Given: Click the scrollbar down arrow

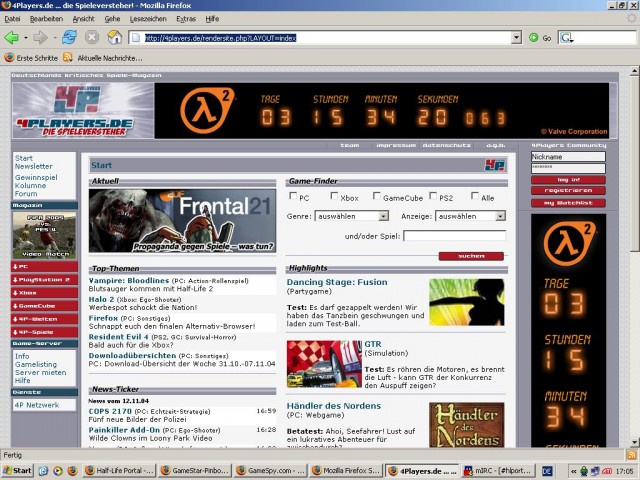Looking at the screenshot, I should [x=634, y=442].
